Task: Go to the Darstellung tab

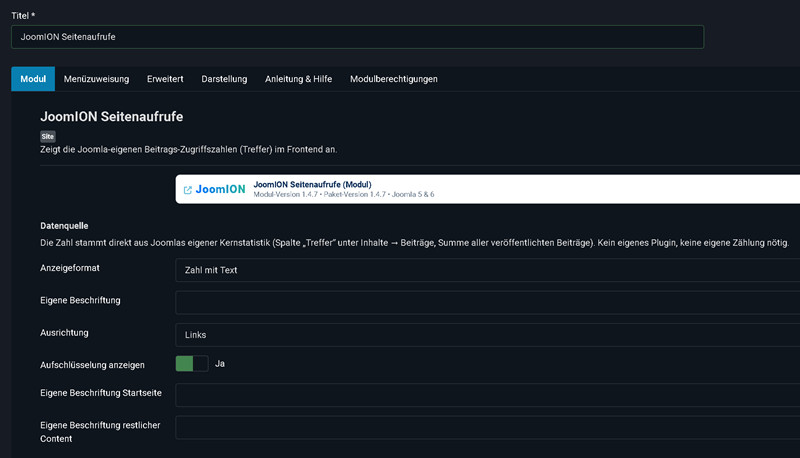Action: pyautogui.click(x=224, y=79)
